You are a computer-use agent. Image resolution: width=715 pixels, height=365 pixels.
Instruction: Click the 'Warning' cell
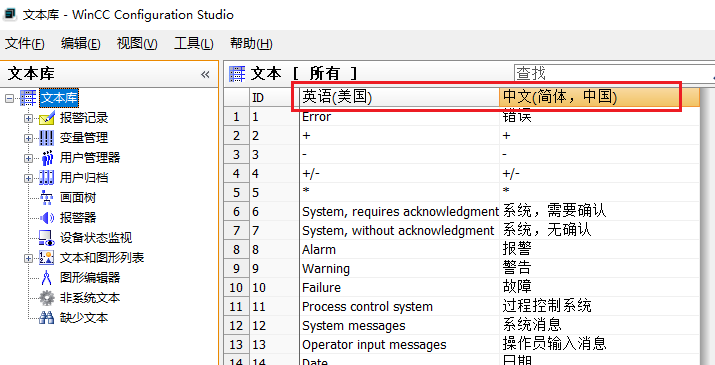(x=399, y=269)
